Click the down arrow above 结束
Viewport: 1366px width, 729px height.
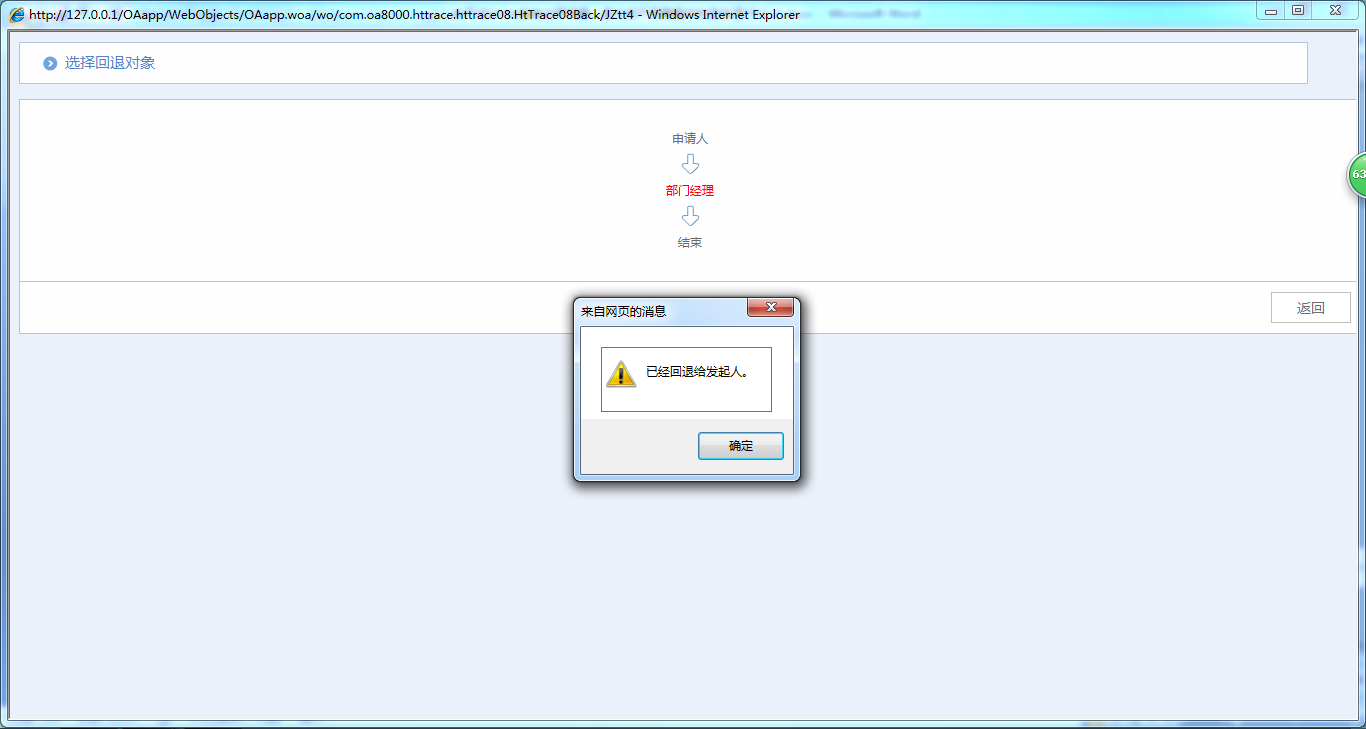690,217
